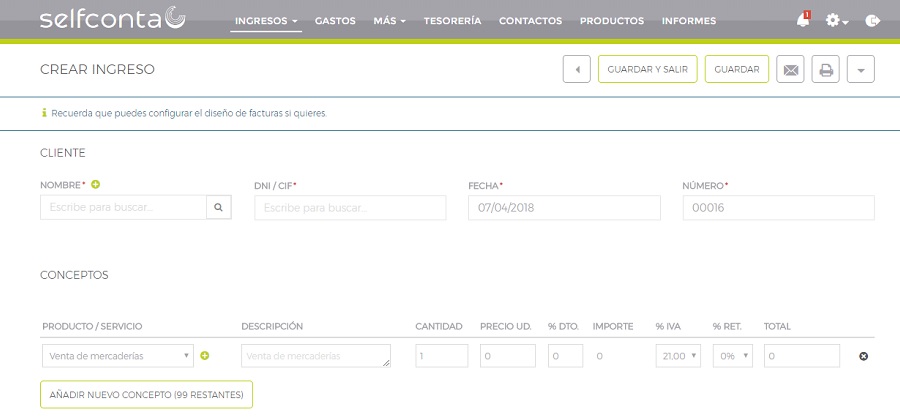Open the Ingresos menu

[266, 21]
